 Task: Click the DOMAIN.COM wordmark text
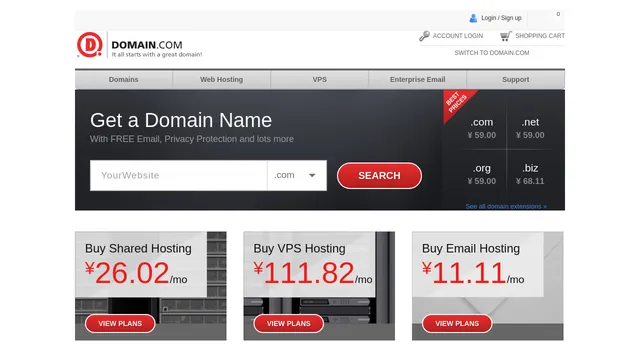[x=147, y=45]
